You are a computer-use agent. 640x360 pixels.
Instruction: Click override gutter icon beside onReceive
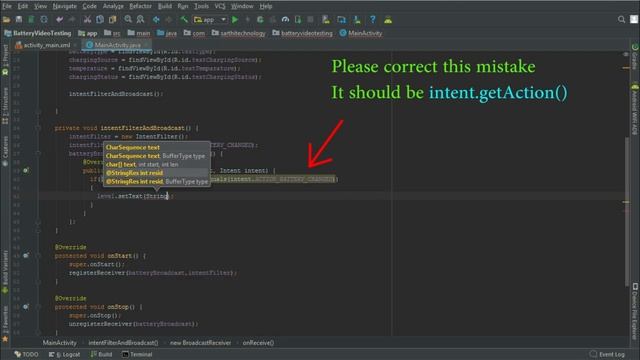click(x=26, y=170)
